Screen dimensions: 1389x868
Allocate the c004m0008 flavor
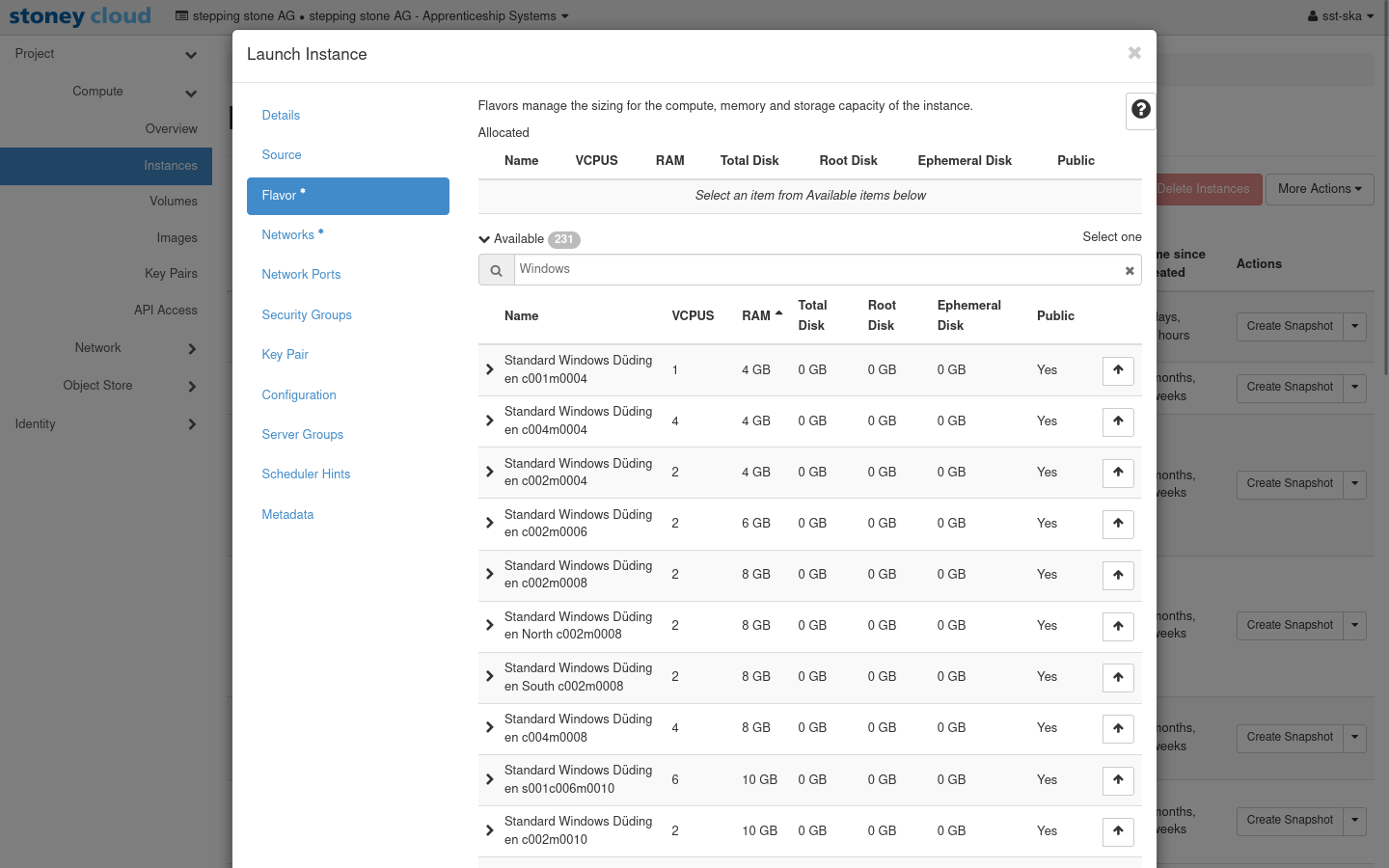coord(1118,729)
